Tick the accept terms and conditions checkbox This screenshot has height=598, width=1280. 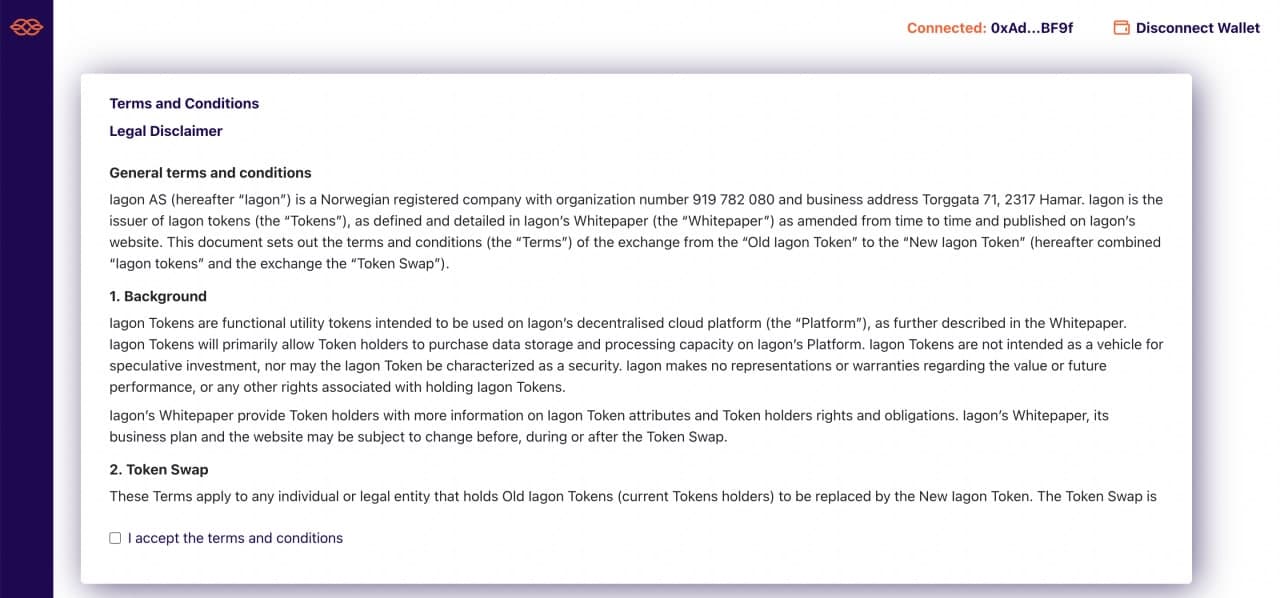click(115, 538)
